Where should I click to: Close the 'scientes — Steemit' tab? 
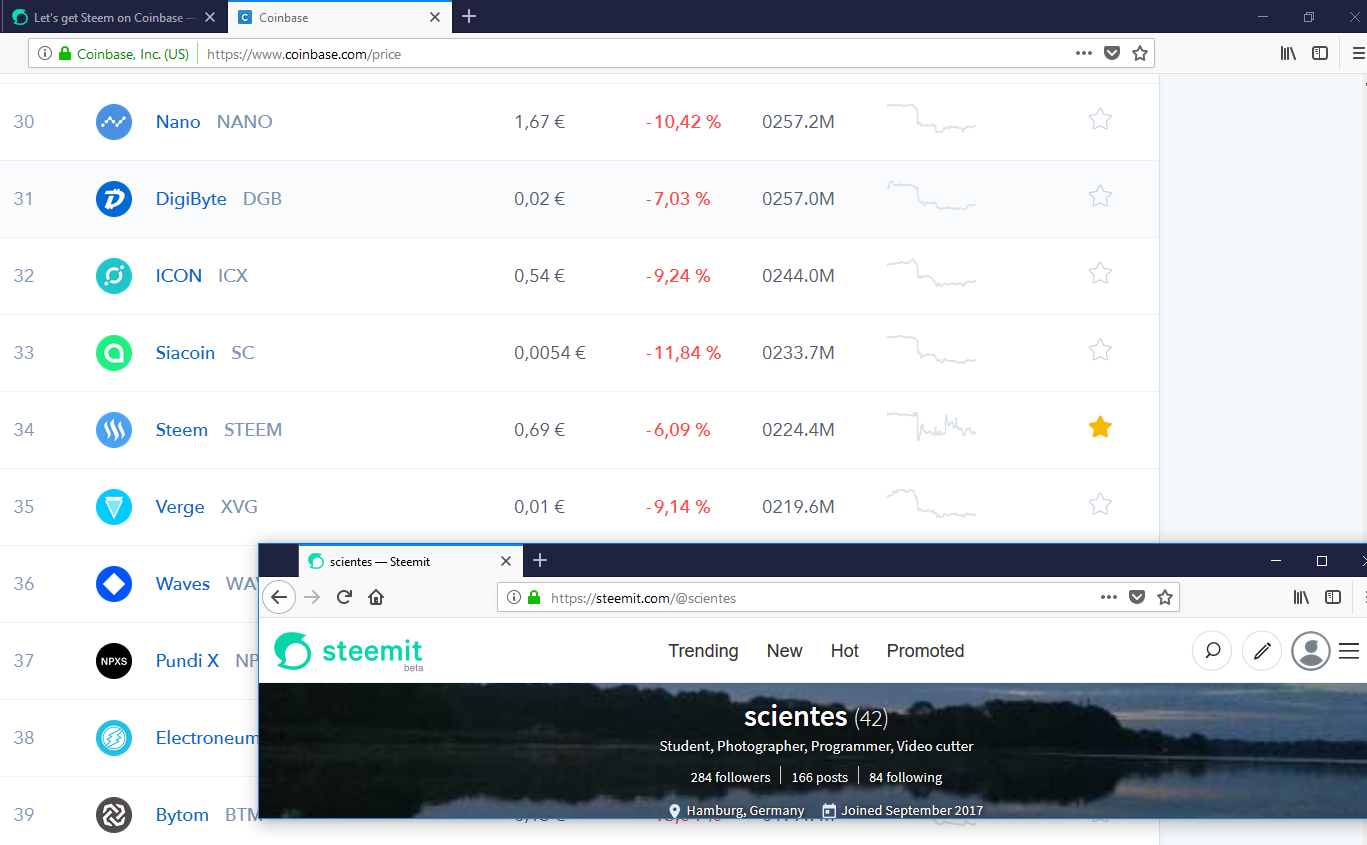(506, 561)
